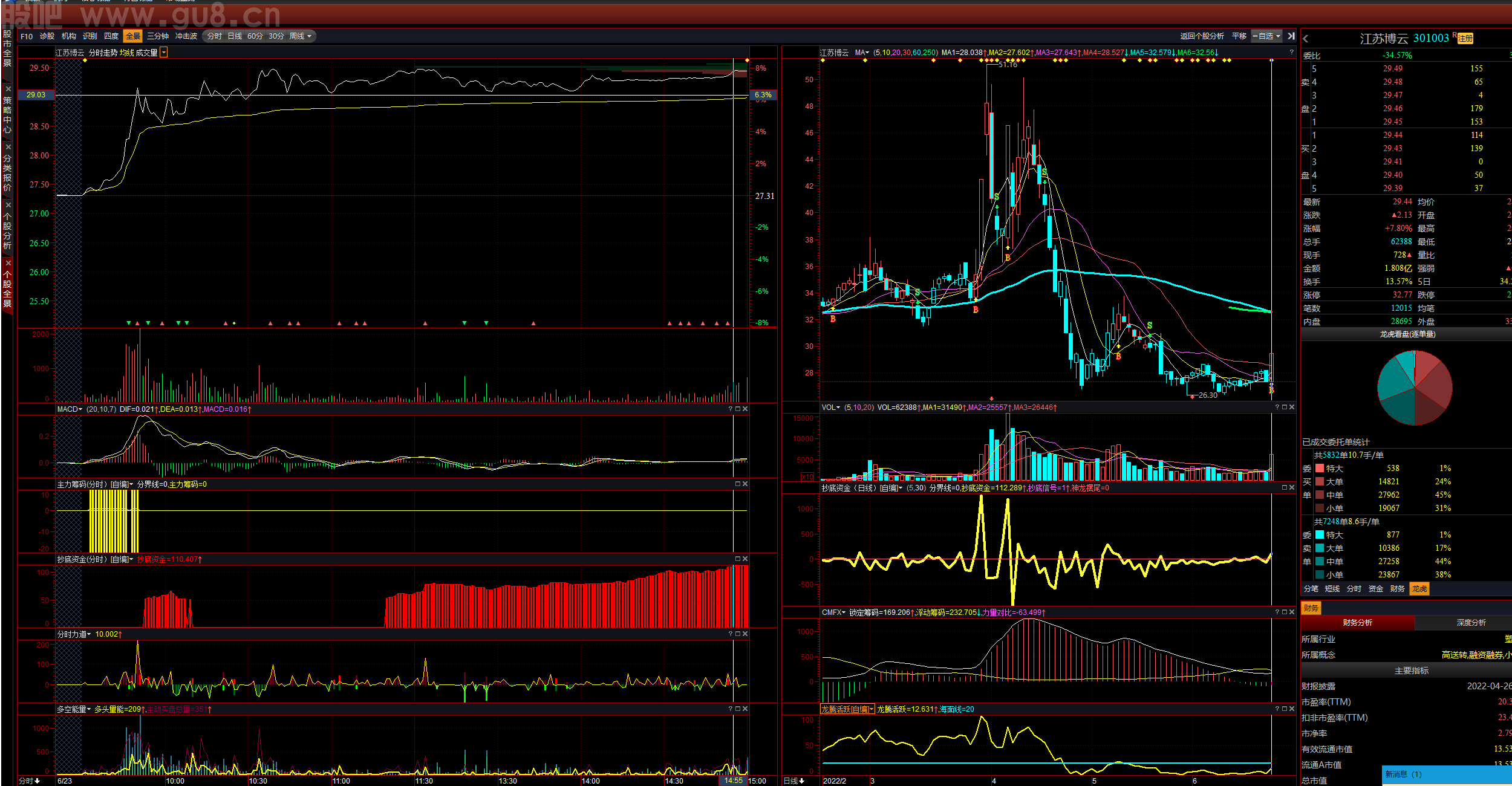The width and height of the screenshot is (1512, 786).
Task: Click the jump-to-end arrow beside 自选
Action: pos(1291,36)
